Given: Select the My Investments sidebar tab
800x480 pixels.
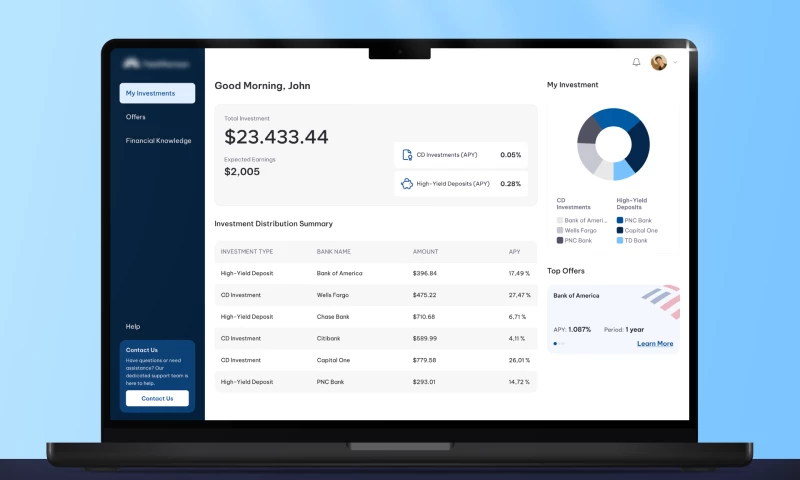Looking at the screenshot, I should (x=157, y=93).
